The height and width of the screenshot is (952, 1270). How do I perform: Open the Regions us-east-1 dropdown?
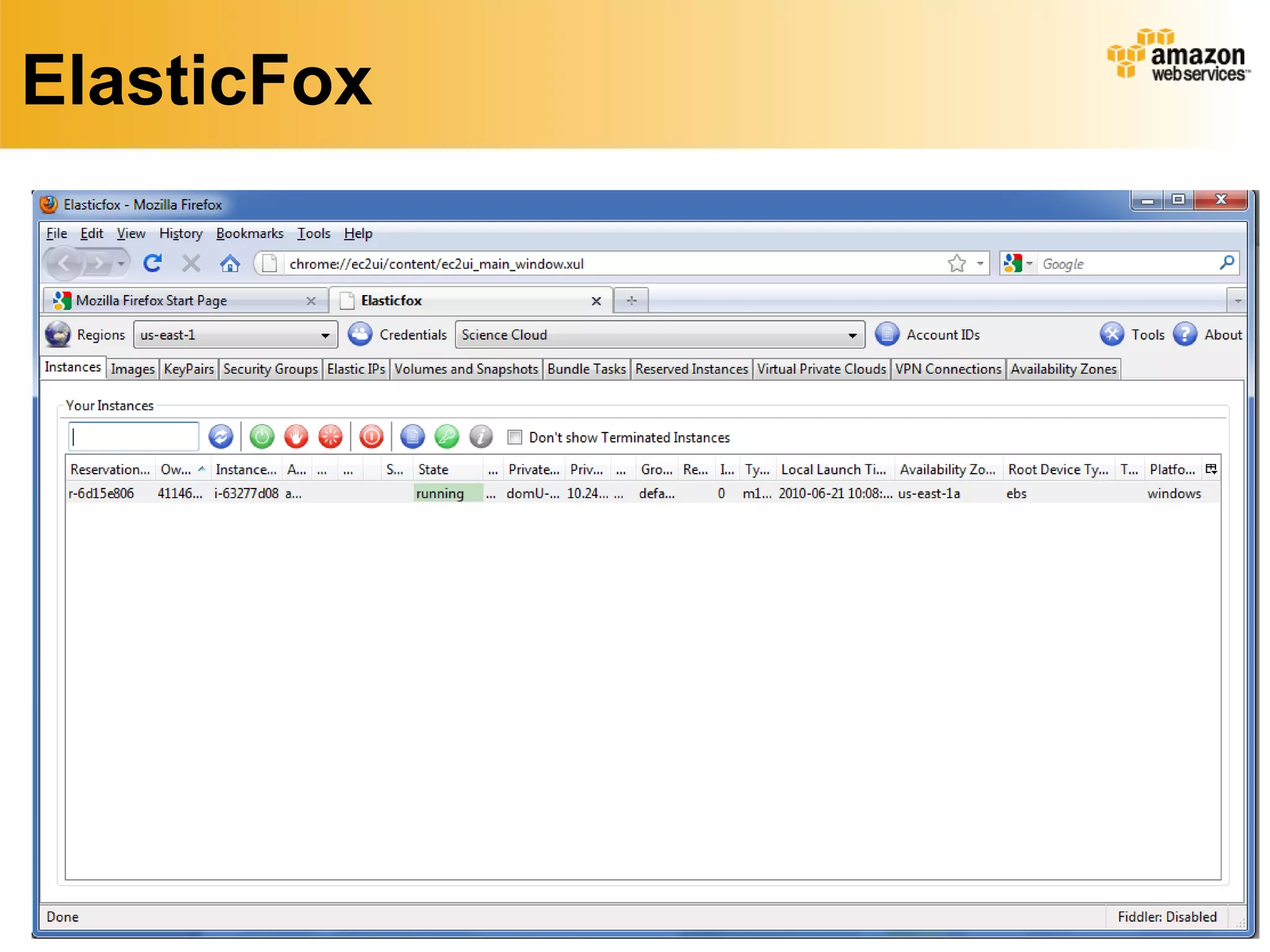point(236,335)
